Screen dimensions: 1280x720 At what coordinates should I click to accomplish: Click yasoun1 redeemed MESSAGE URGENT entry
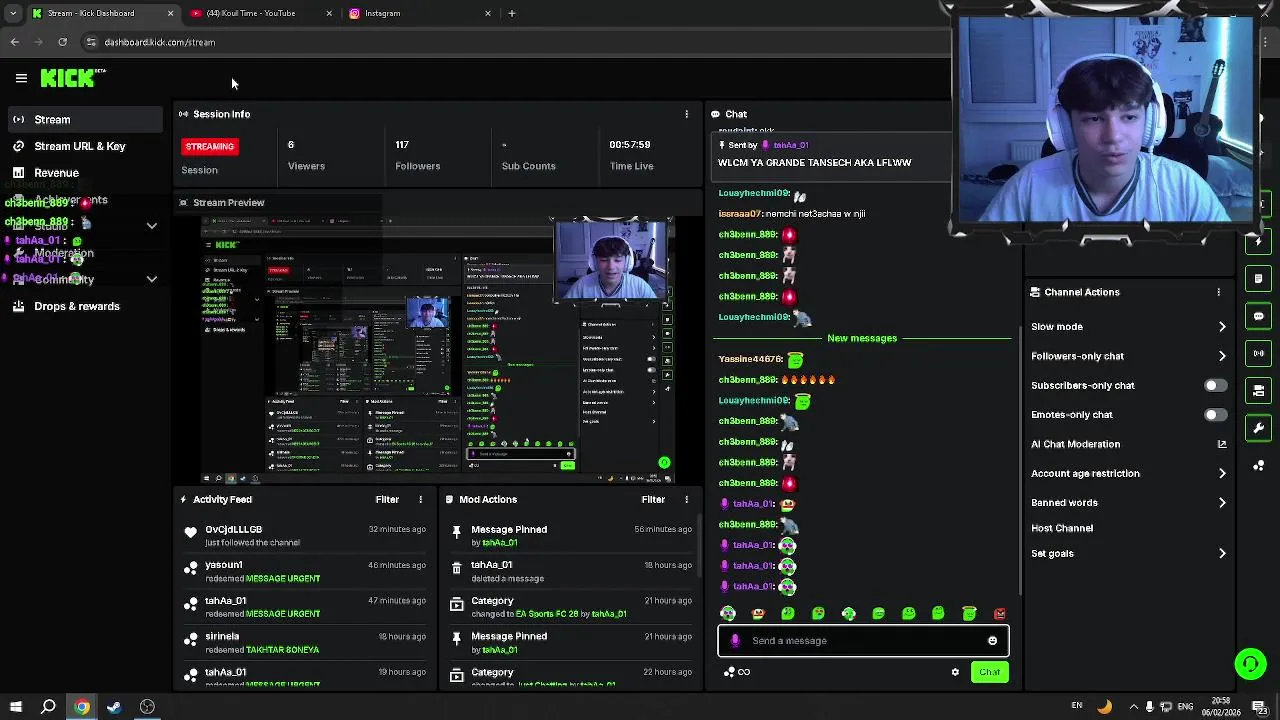point(305,571)
